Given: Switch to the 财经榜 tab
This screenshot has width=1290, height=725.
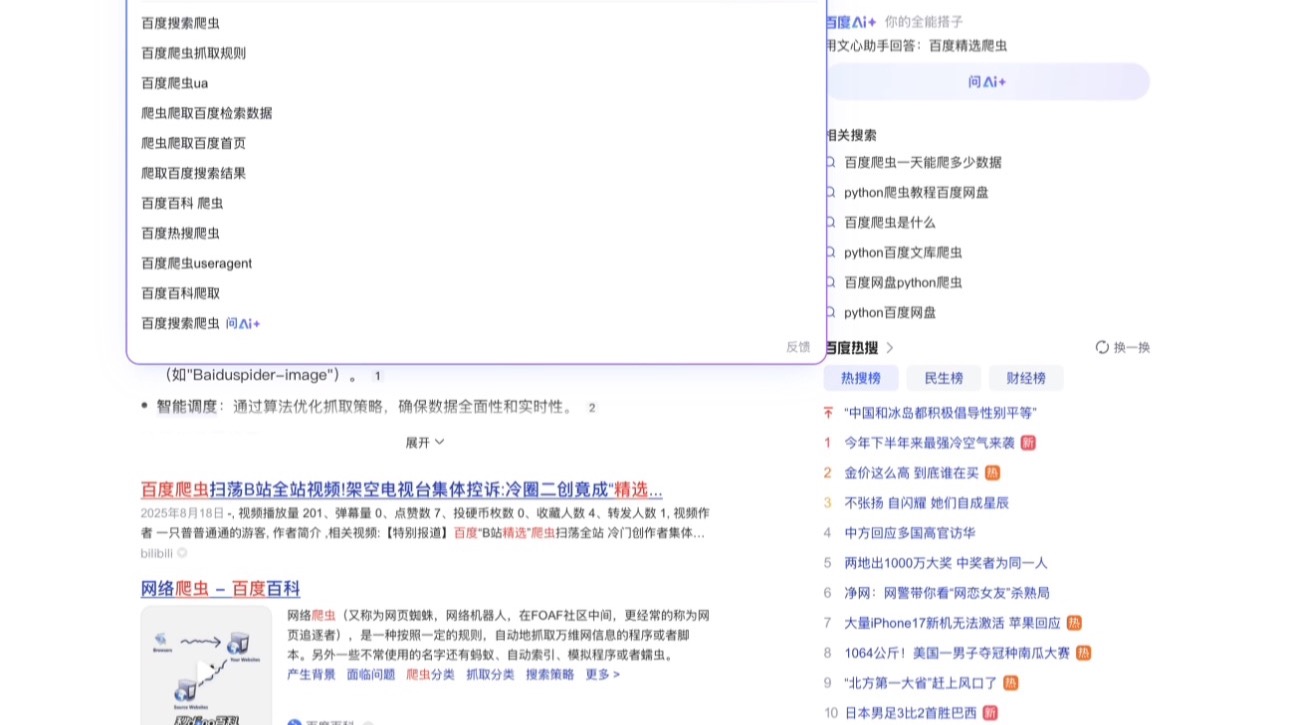Looking at the screenshot, I should pos(1026,378).
